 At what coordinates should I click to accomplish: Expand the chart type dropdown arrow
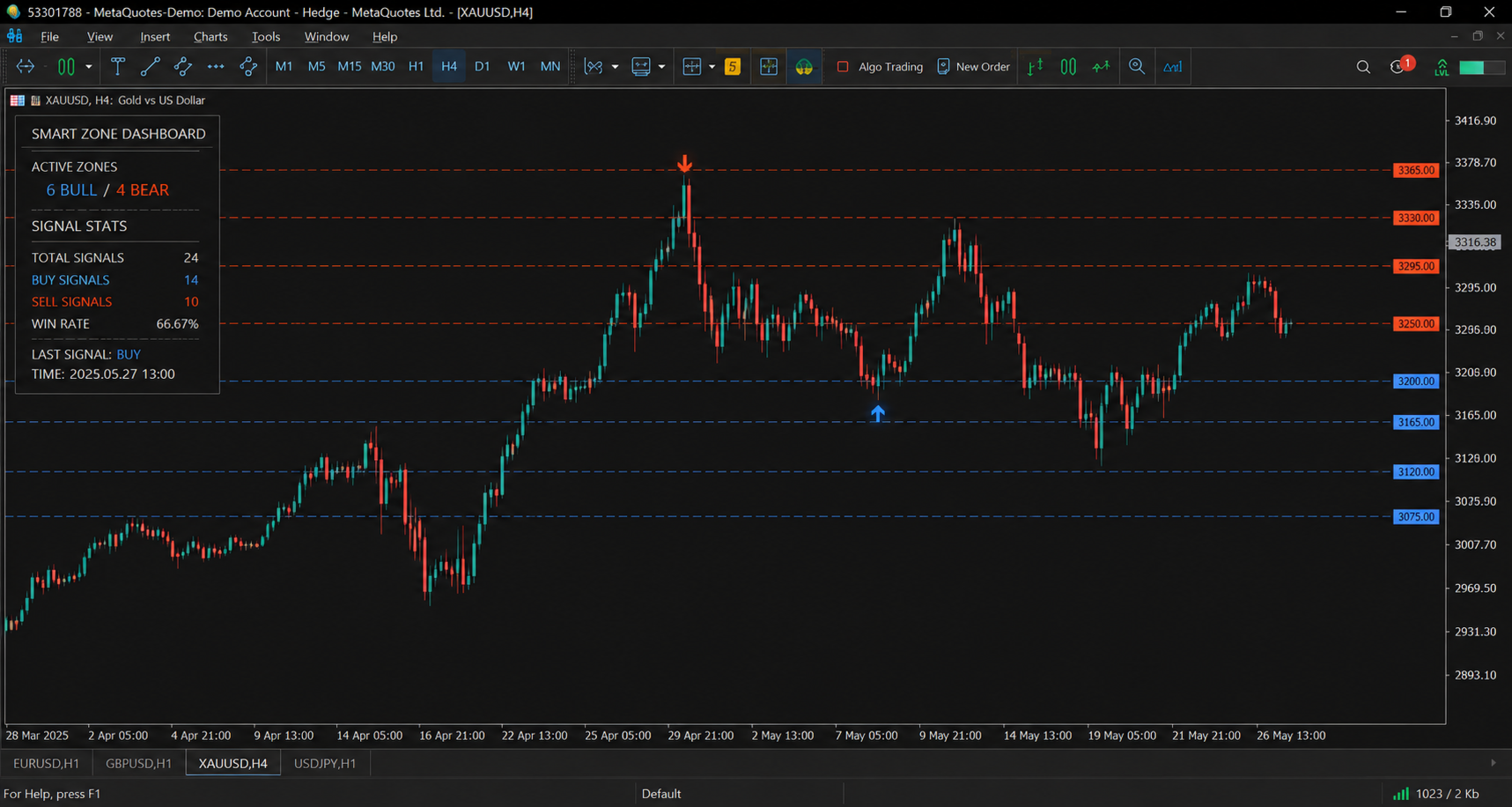point(88,67)
